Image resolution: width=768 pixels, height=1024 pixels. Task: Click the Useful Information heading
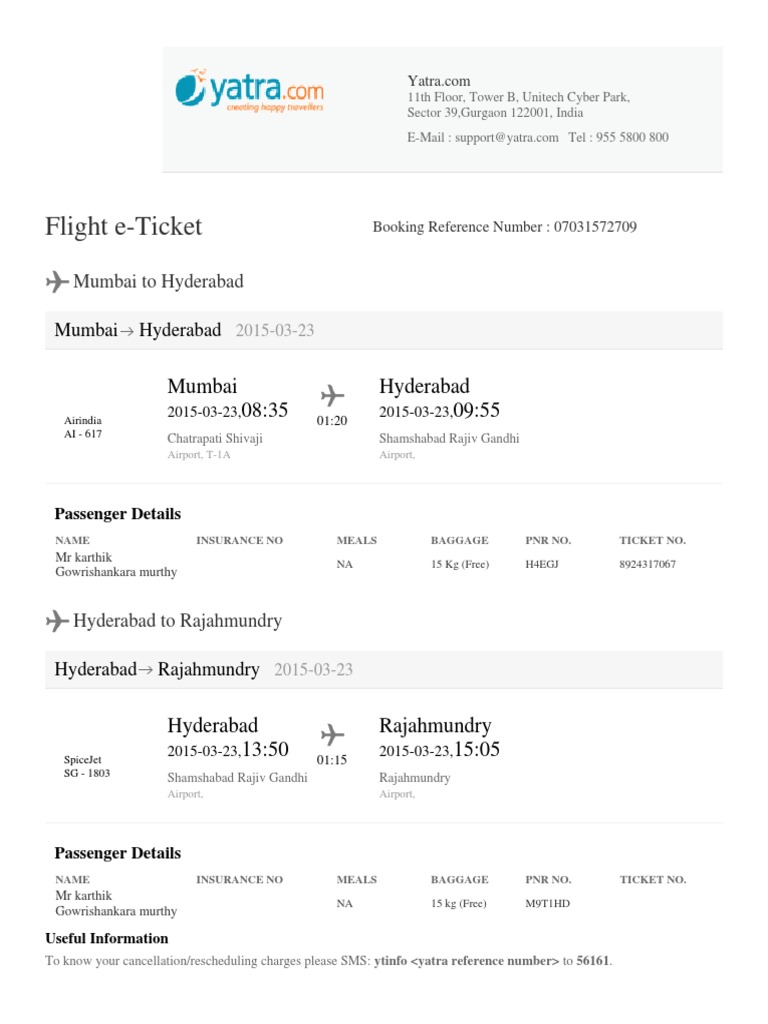[x=107, y=938]
